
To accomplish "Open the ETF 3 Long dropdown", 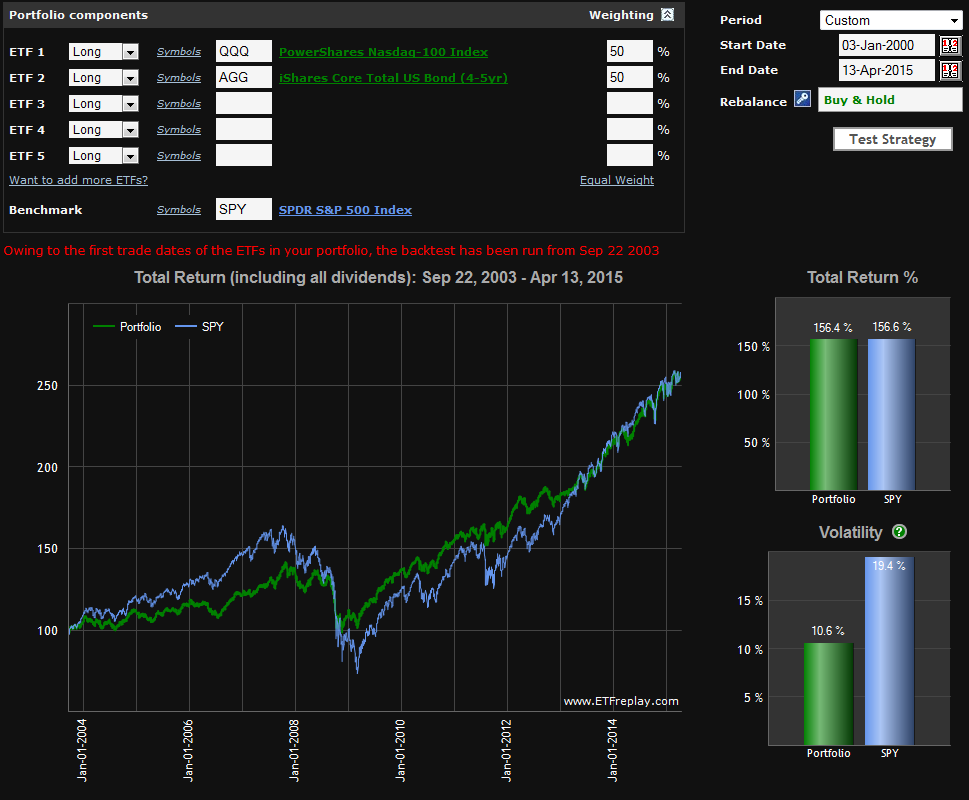I will tap(129, 104).
